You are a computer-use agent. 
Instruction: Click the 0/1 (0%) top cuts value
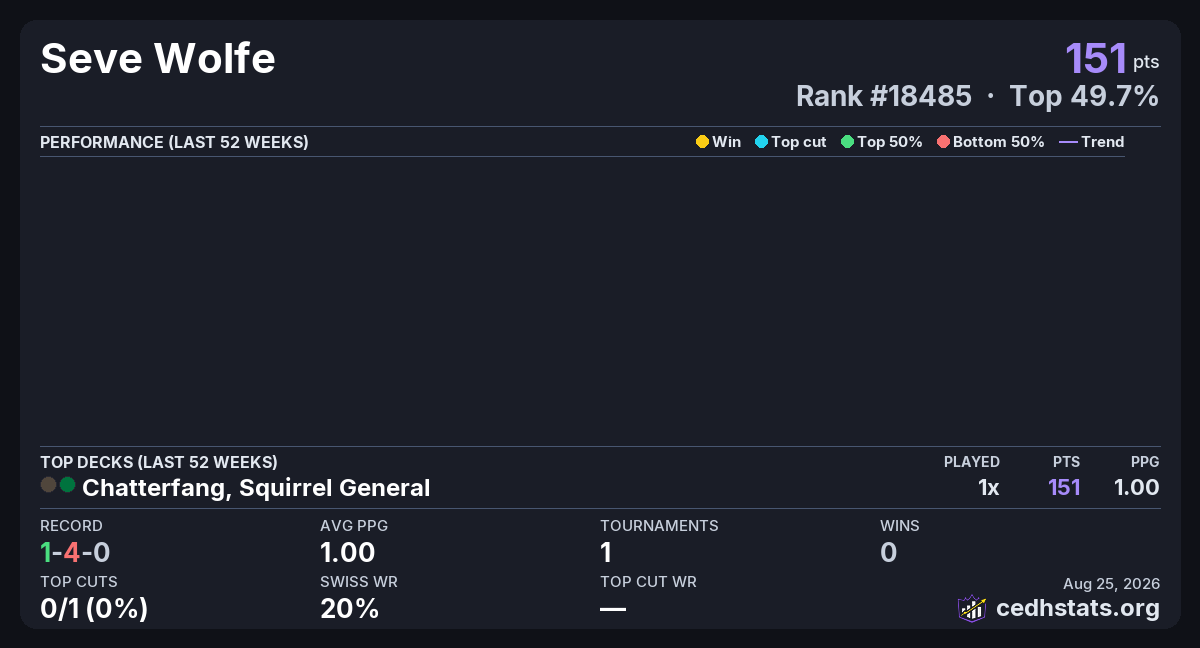pyautogui.click(x=94, y=608)
